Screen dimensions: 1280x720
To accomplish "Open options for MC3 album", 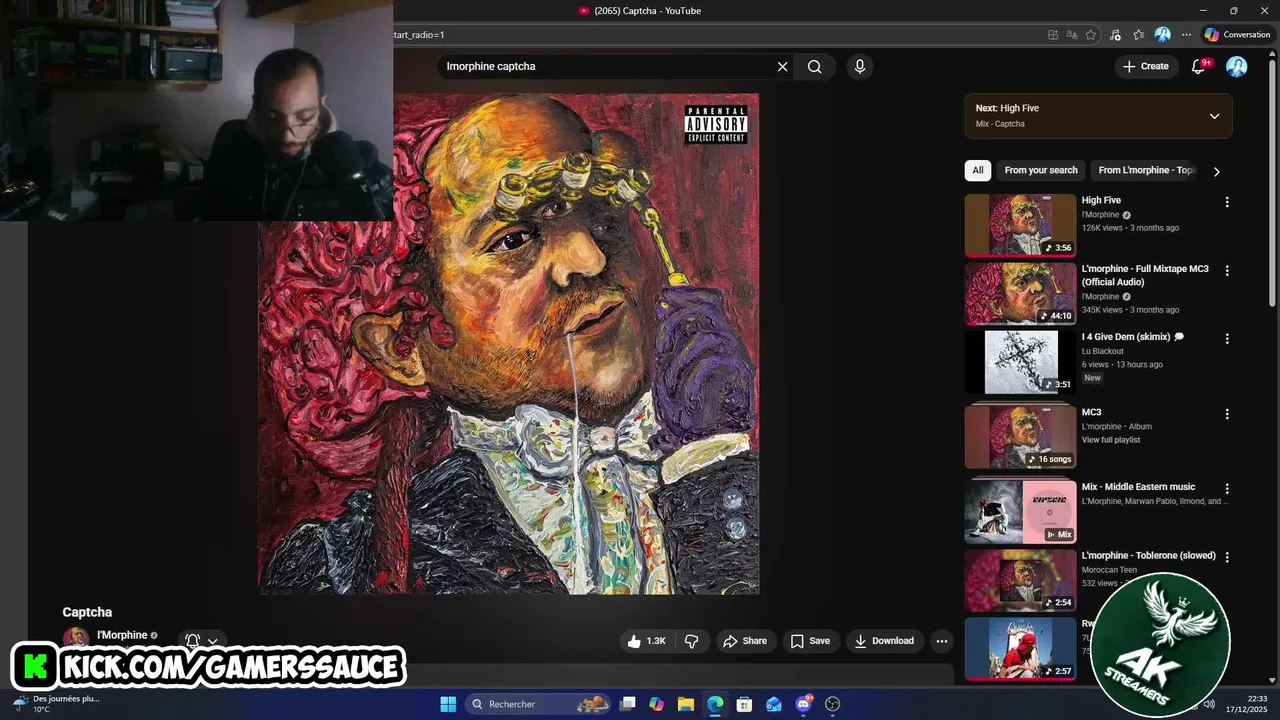I will (1227, 414).
